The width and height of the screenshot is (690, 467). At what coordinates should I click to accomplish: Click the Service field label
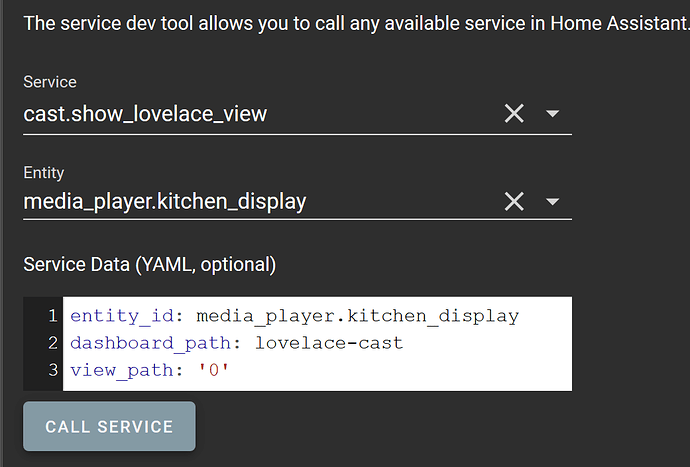[x=50, y=82]
